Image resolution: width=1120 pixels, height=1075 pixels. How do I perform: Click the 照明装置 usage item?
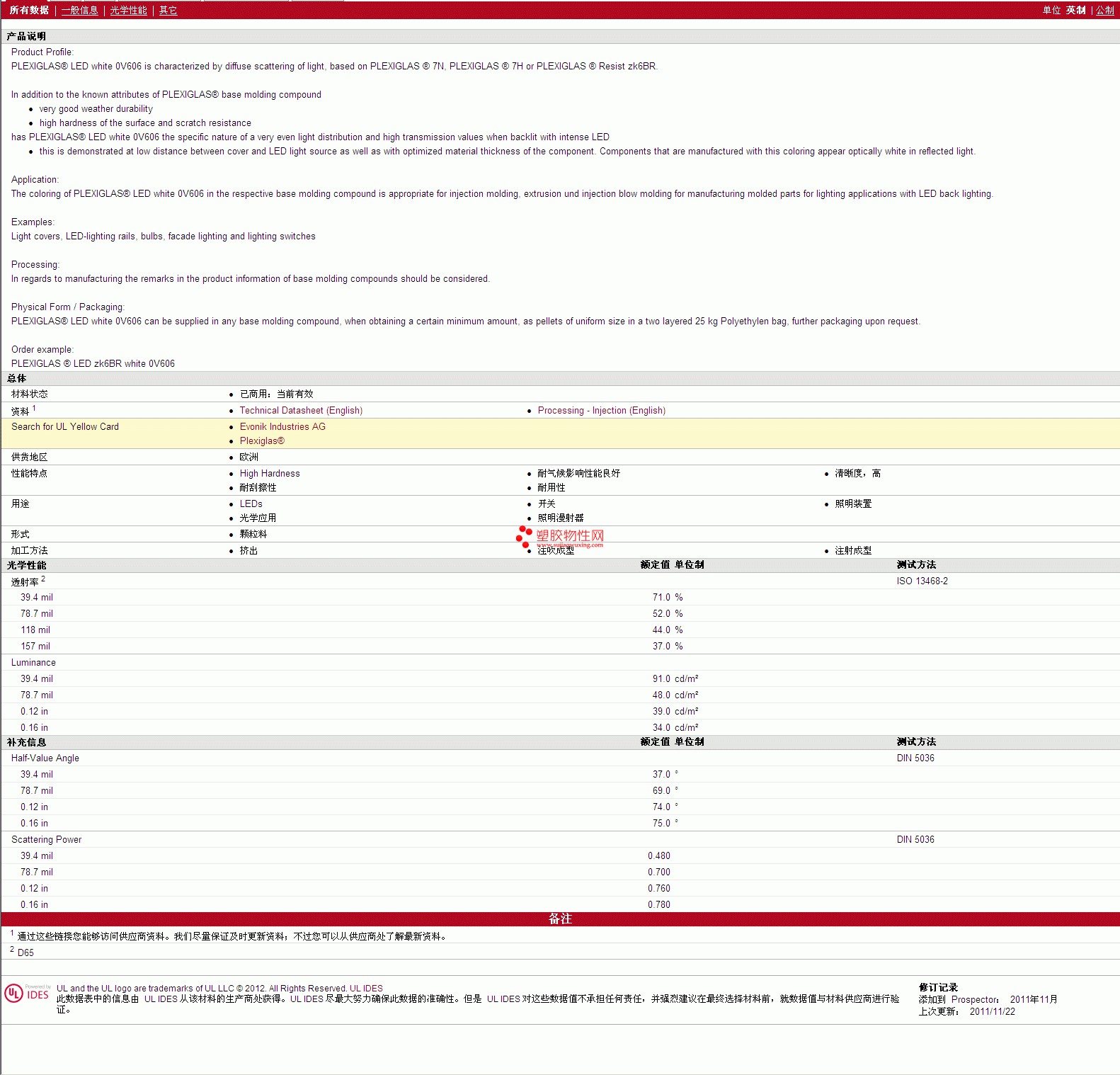pyautogui.click(x=853, y=504)
